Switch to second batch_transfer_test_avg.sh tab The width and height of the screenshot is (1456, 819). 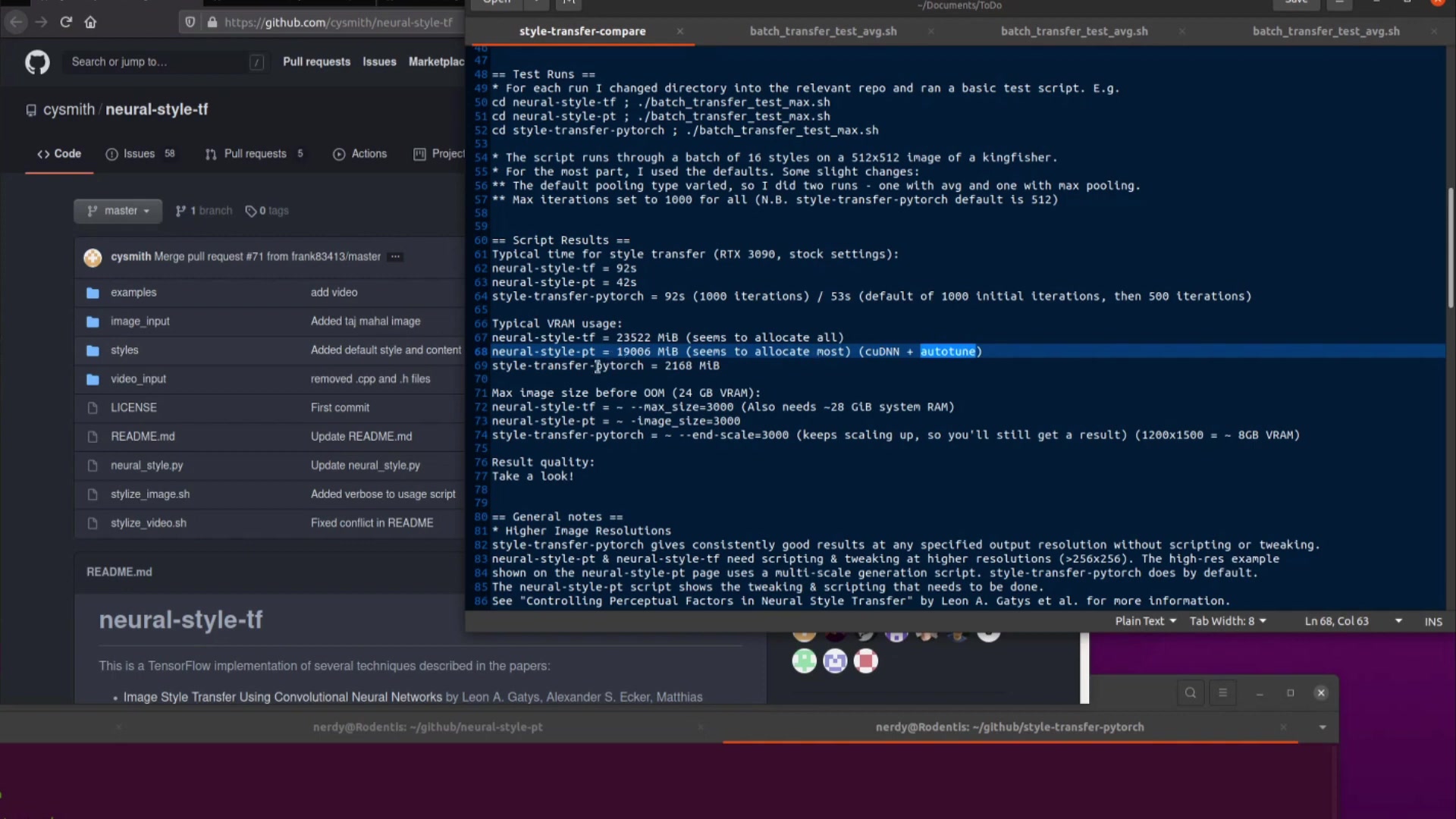(x=1074, y=31)
